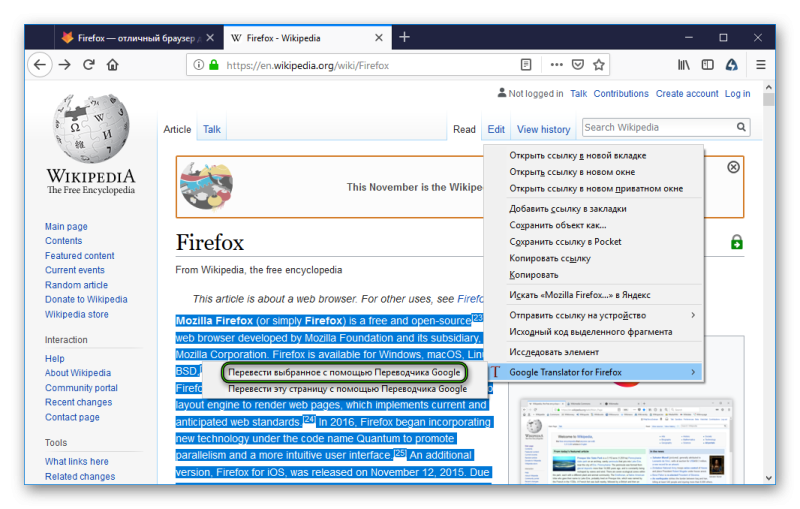Screen dimensions: 800x509
Task: Close the 'Firefox — отличный браузер' tab
Action: coord(210,38)
